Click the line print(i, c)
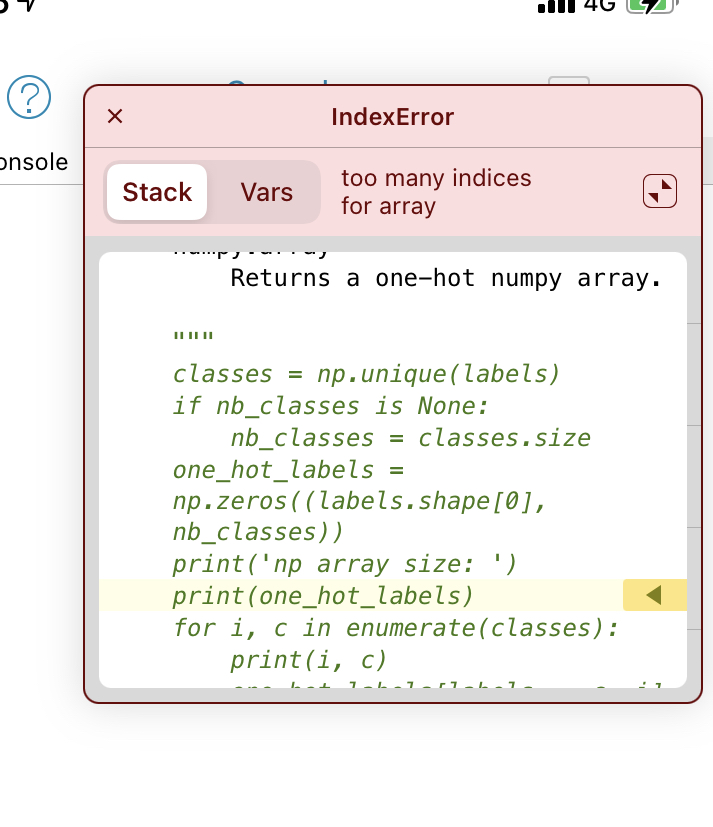Viewport: 713px width, 827px height. click(309, 660)
